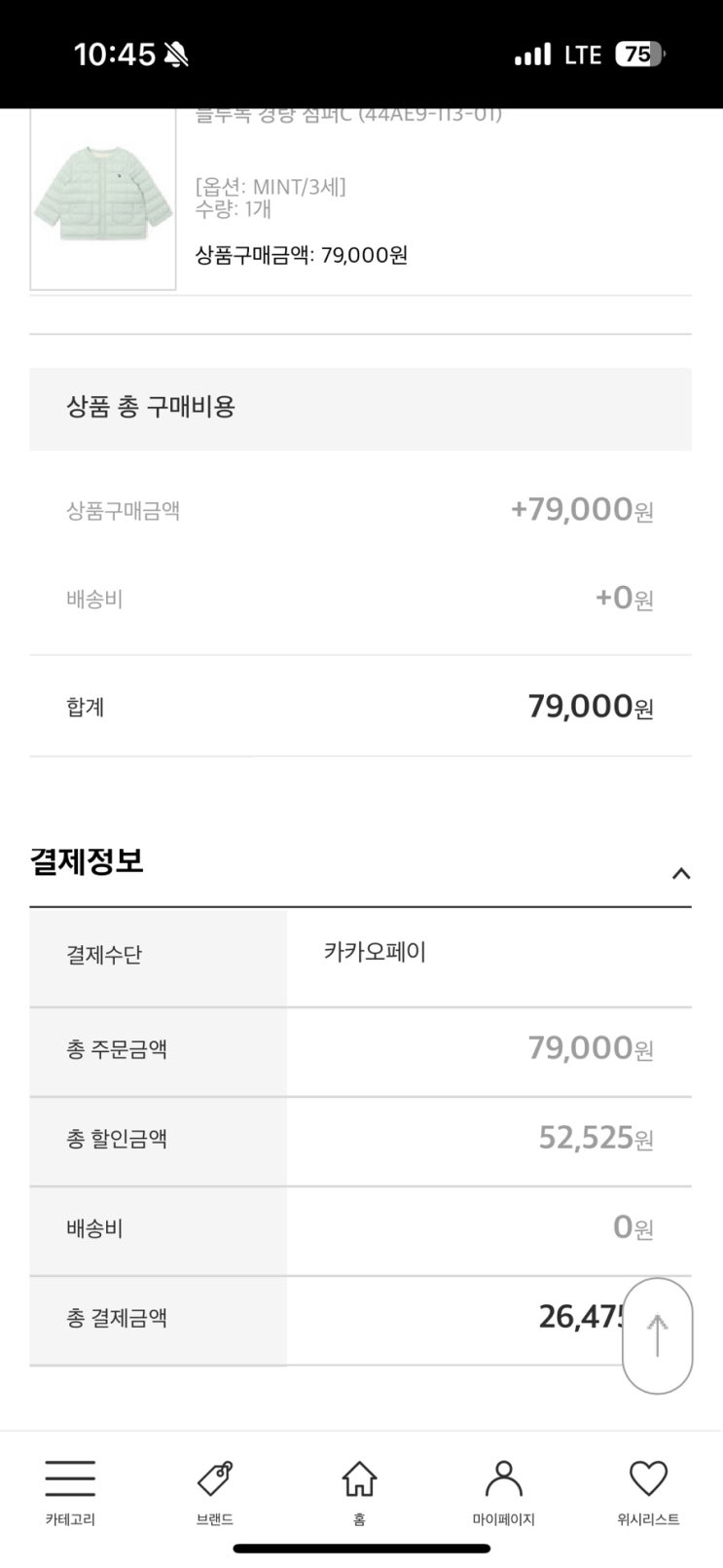This screenshot has height=1568, width=723.
Task: Open the 카테고리 hamburger menu icon
Action: pyautogui.click(x=70, y=1479)
